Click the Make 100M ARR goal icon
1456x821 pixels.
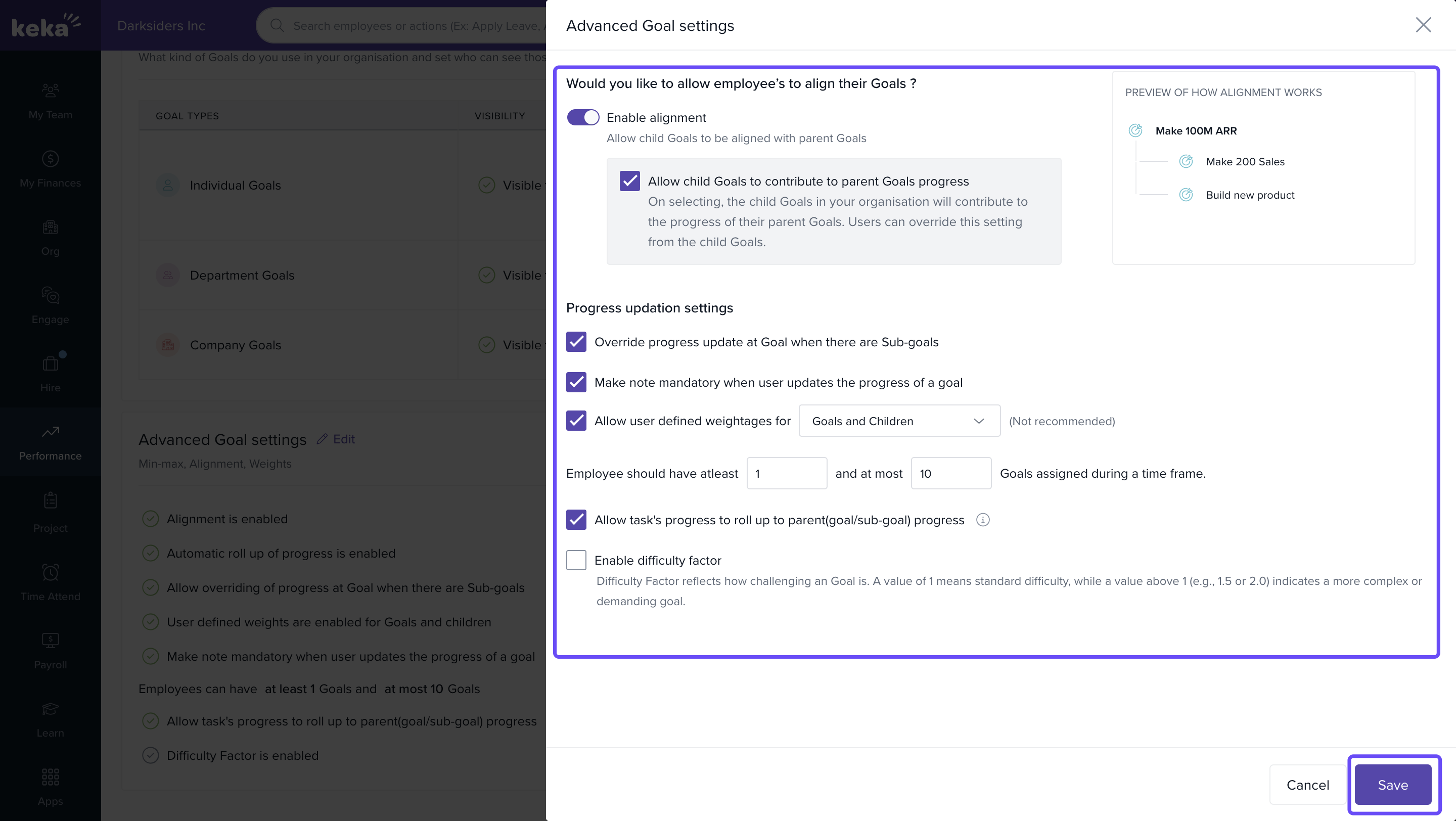1135,130
